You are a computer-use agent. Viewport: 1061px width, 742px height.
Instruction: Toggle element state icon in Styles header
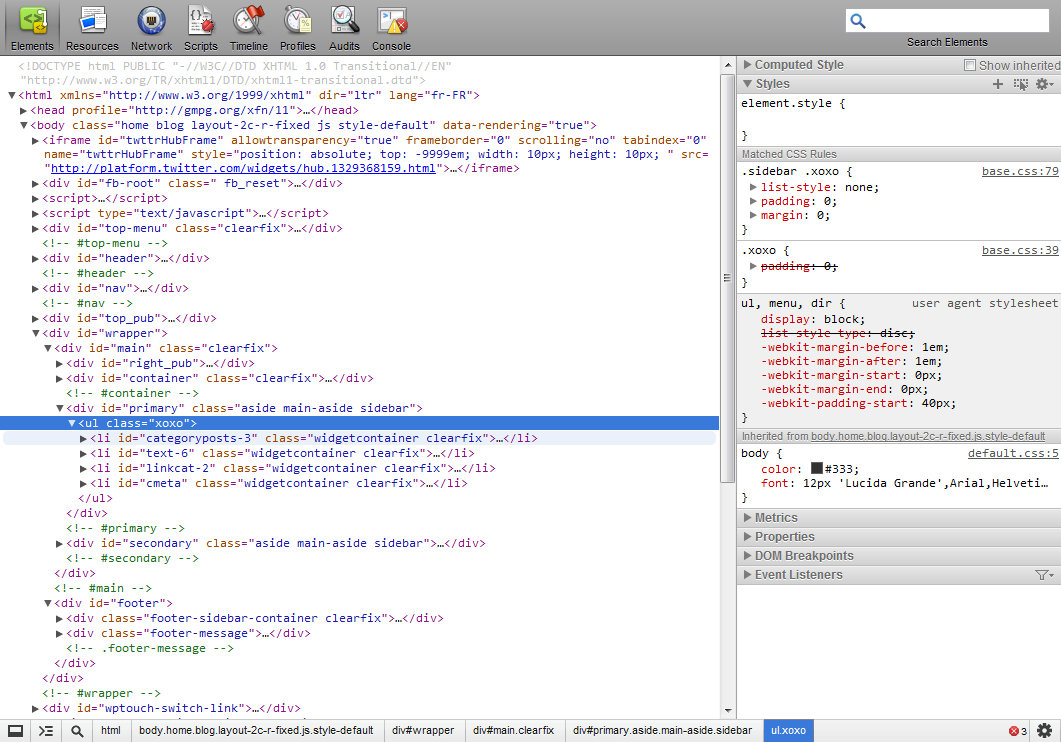(1020, 84)
